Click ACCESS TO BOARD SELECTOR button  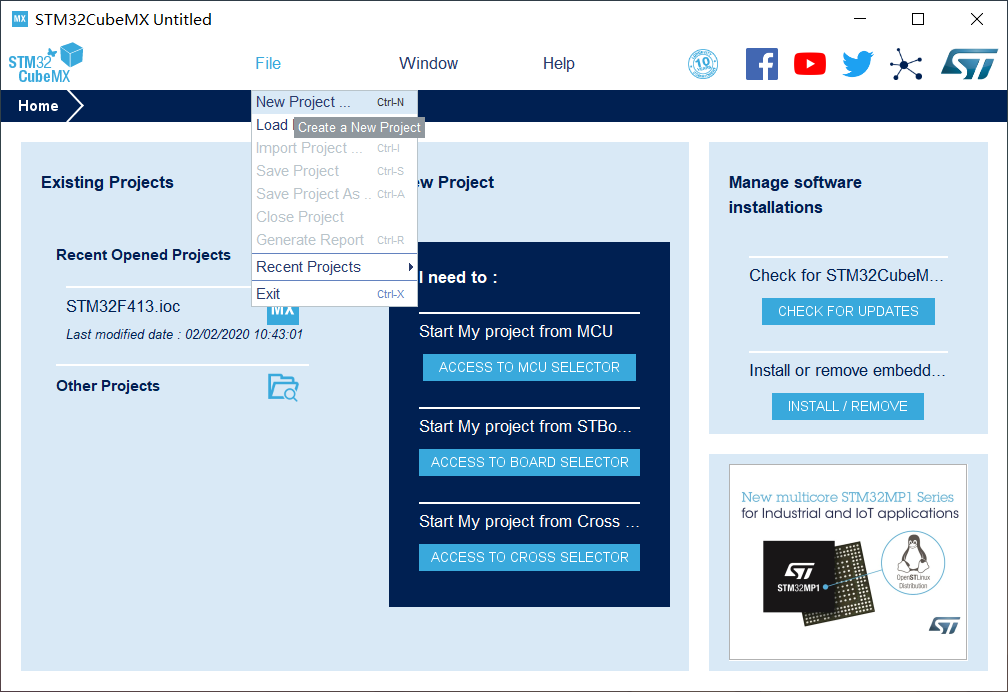pos(529,462)
